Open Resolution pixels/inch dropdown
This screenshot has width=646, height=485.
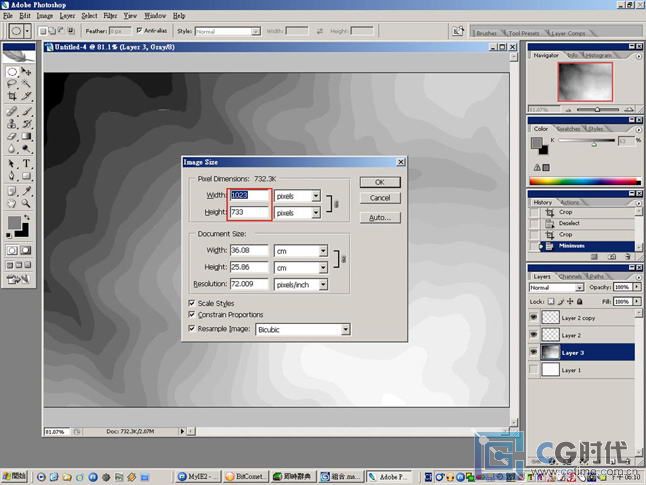tap(323, 284)
